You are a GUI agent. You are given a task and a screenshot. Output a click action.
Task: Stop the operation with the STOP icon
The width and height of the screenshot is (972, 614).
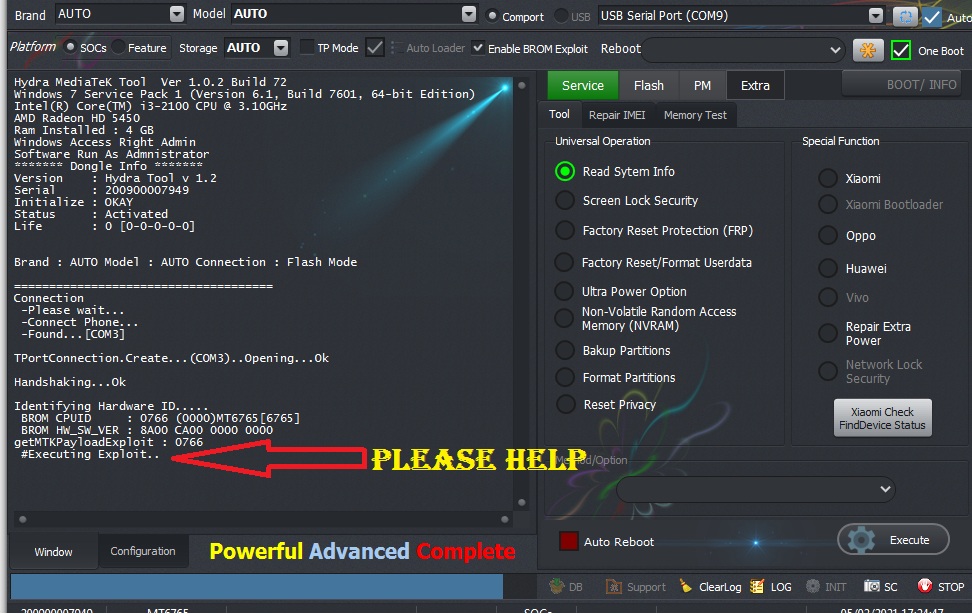pos(924,586)
